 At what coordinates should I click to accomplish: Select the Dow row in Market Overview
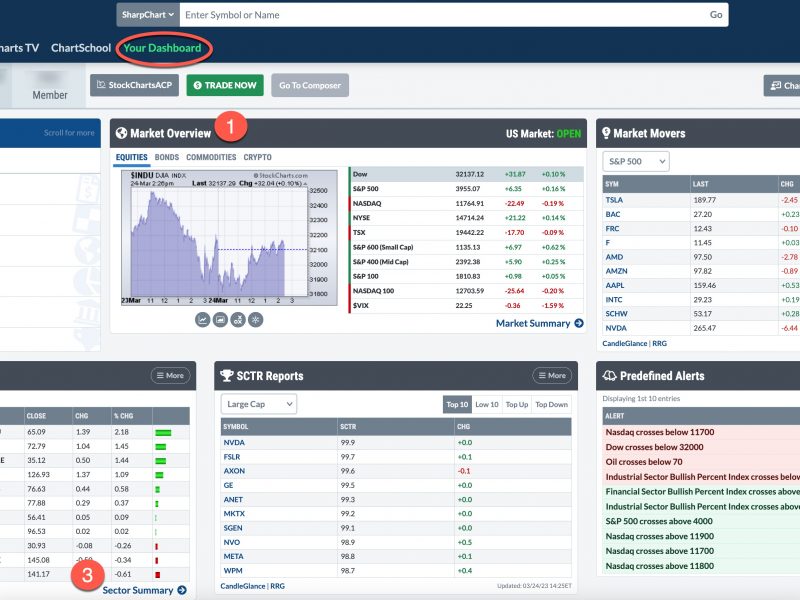[x=466, y=174]
